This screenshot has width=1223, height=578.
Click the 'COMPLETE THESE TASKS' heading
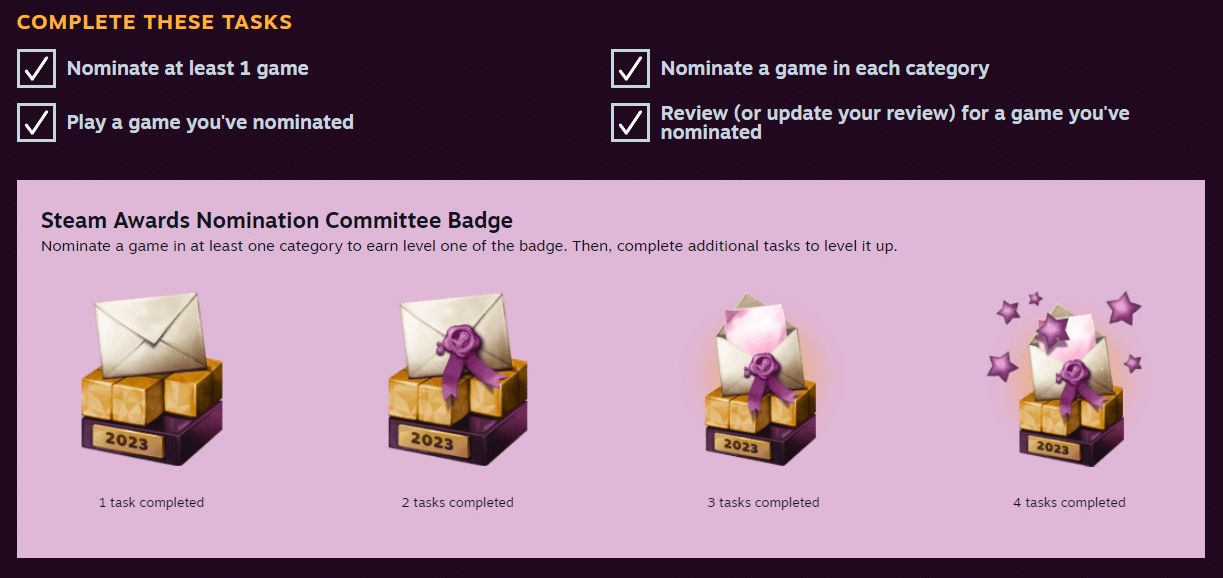[x=155, y=21]
